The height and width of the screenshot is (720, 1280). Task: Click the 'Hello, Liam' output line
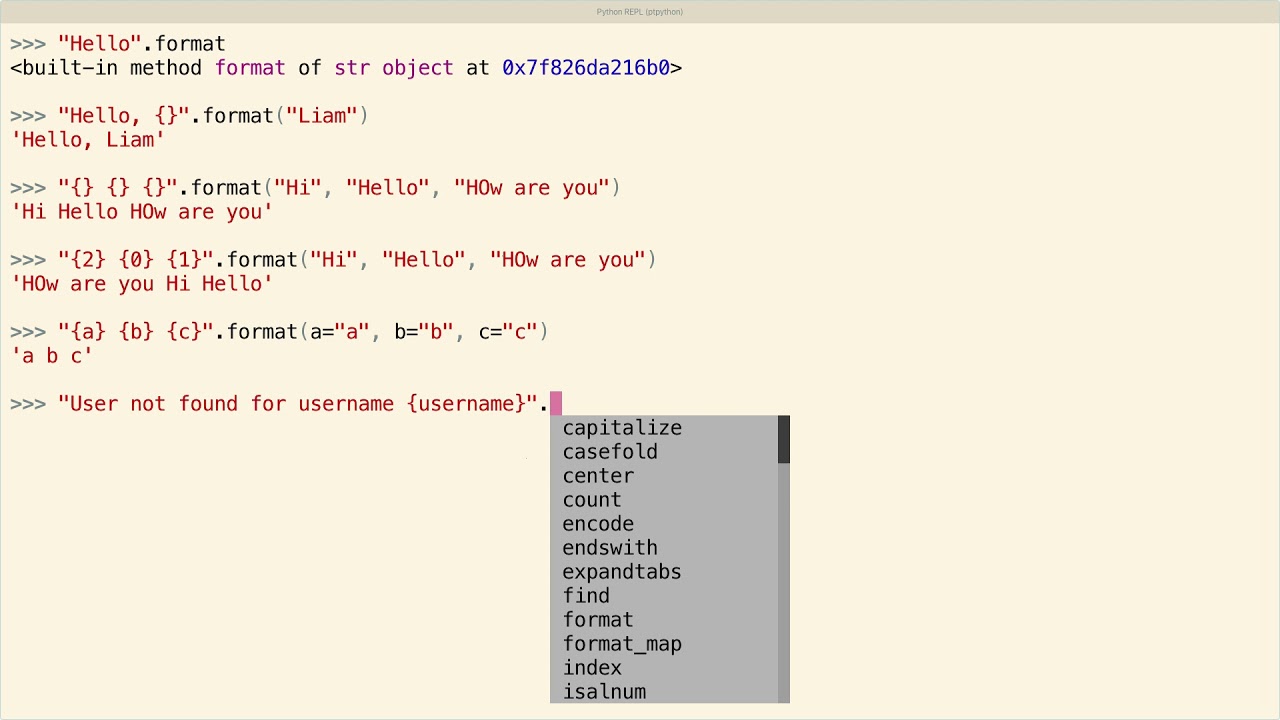click(88, 140)
